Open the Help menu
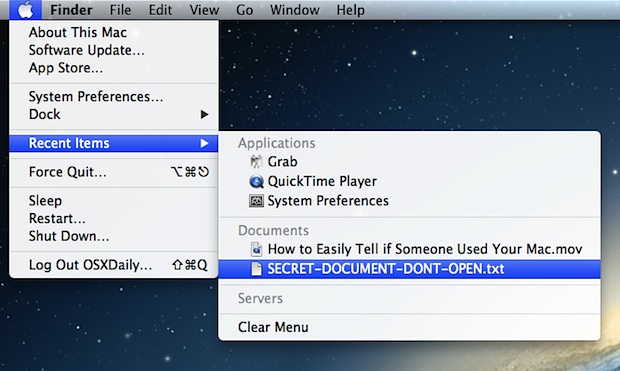The width and height of the screenshot is (620, 371). (350, 10)
